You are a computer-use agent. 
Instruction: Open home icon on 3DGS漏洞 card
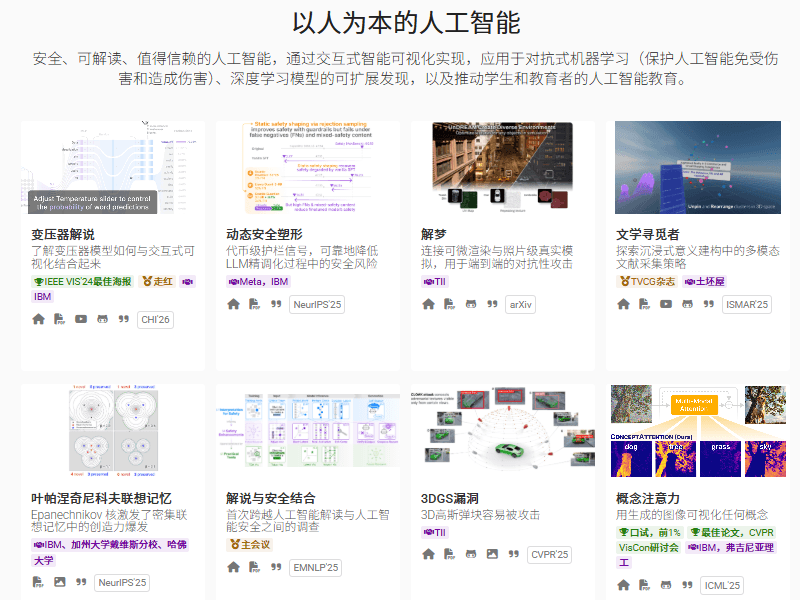click(x=429, y=555)
